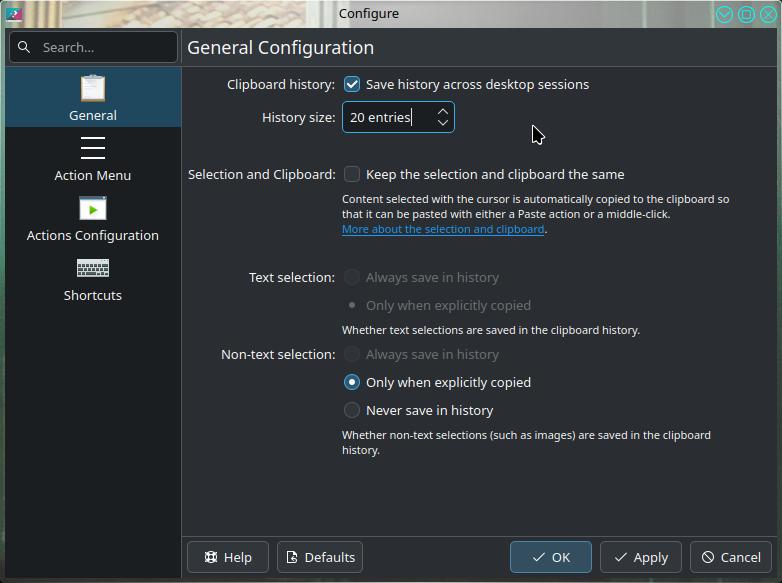Image resolution: width=782 pixels, height=583 pixels.
Task: Uncheck Save history across desktop sessions
Action: (352, 84)
